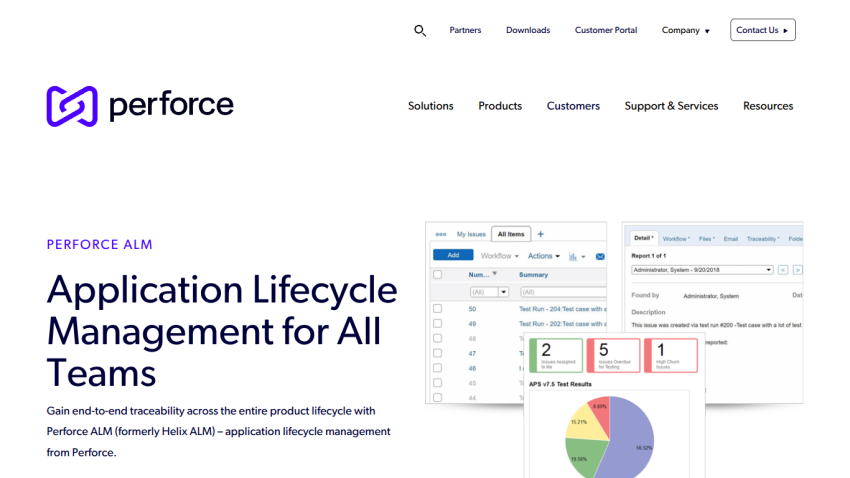Click the Contact Us button

pyautogui.click(x=763, y=30)
